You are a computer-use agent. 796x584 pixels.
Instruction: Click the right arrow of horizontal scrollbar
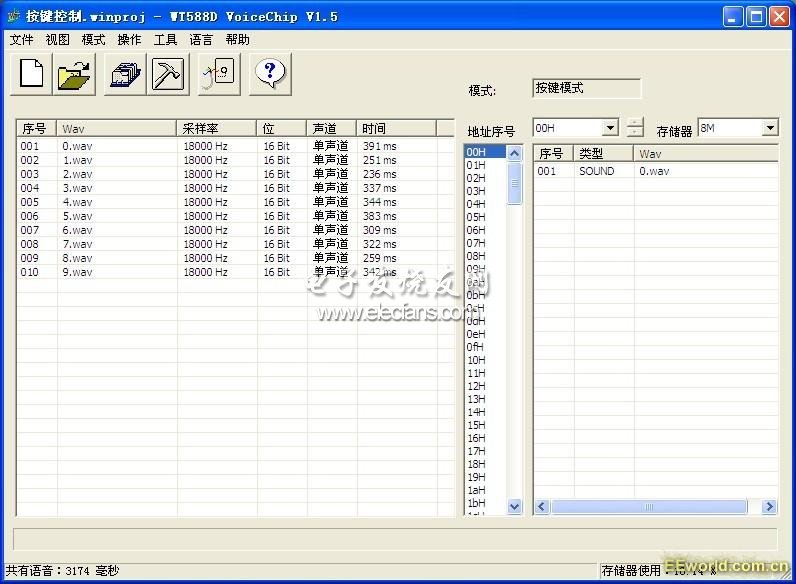coord(769,507)
